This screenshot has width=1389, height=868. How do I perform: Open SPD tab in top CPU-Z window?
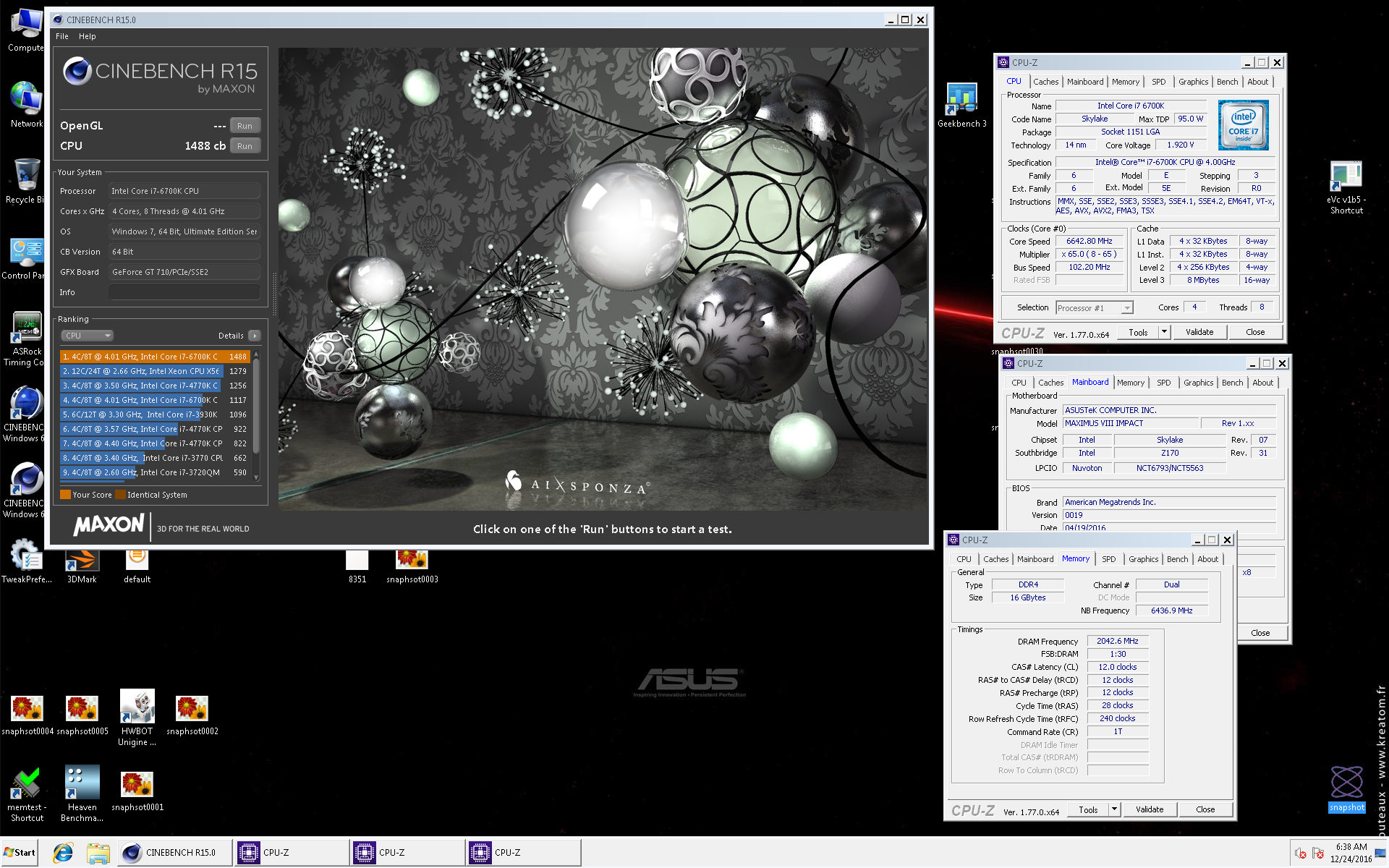coord(1158,82)
